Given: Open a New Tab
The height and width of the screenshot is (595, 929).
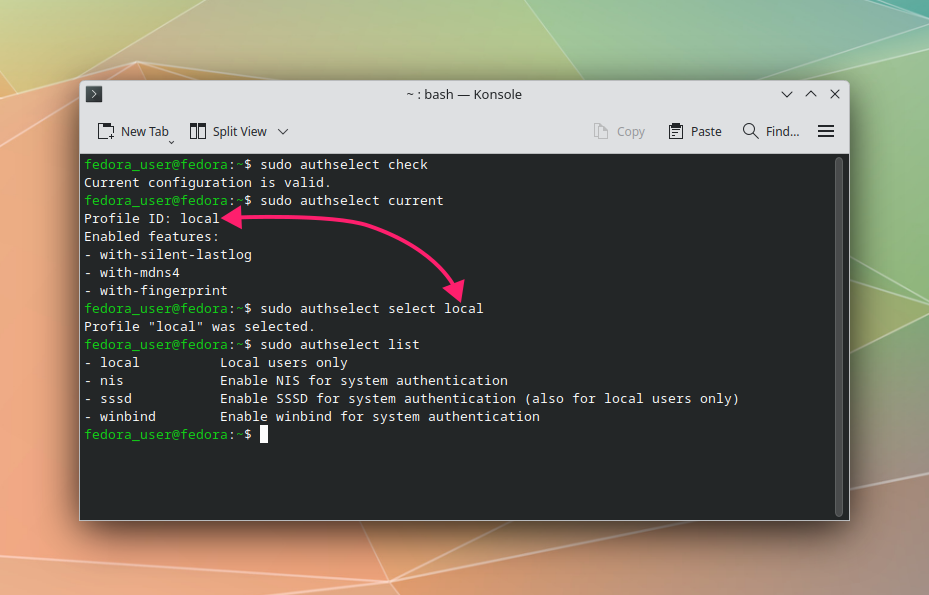Looking at the screenshot, I should [133, 132].
